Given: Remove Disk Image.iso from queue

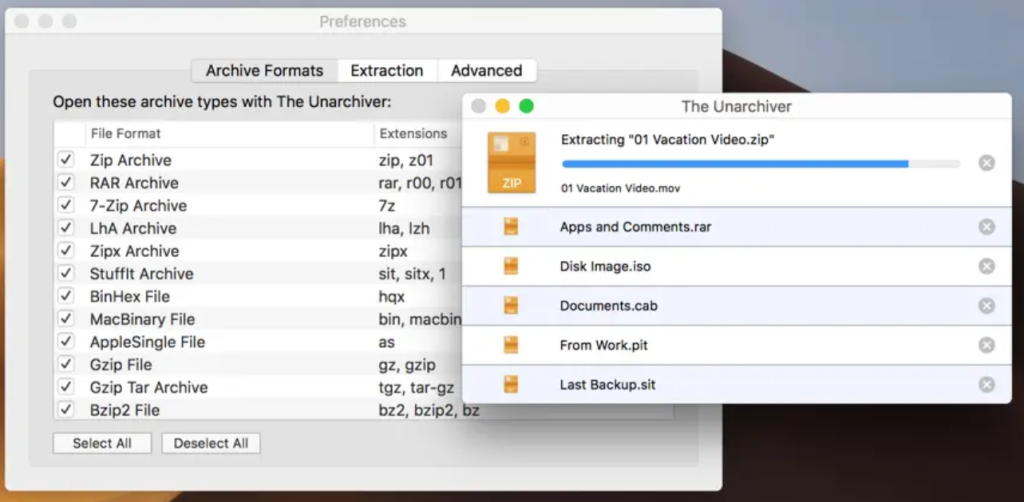Looking at the screenshot, I should click(x=987, y=266).
